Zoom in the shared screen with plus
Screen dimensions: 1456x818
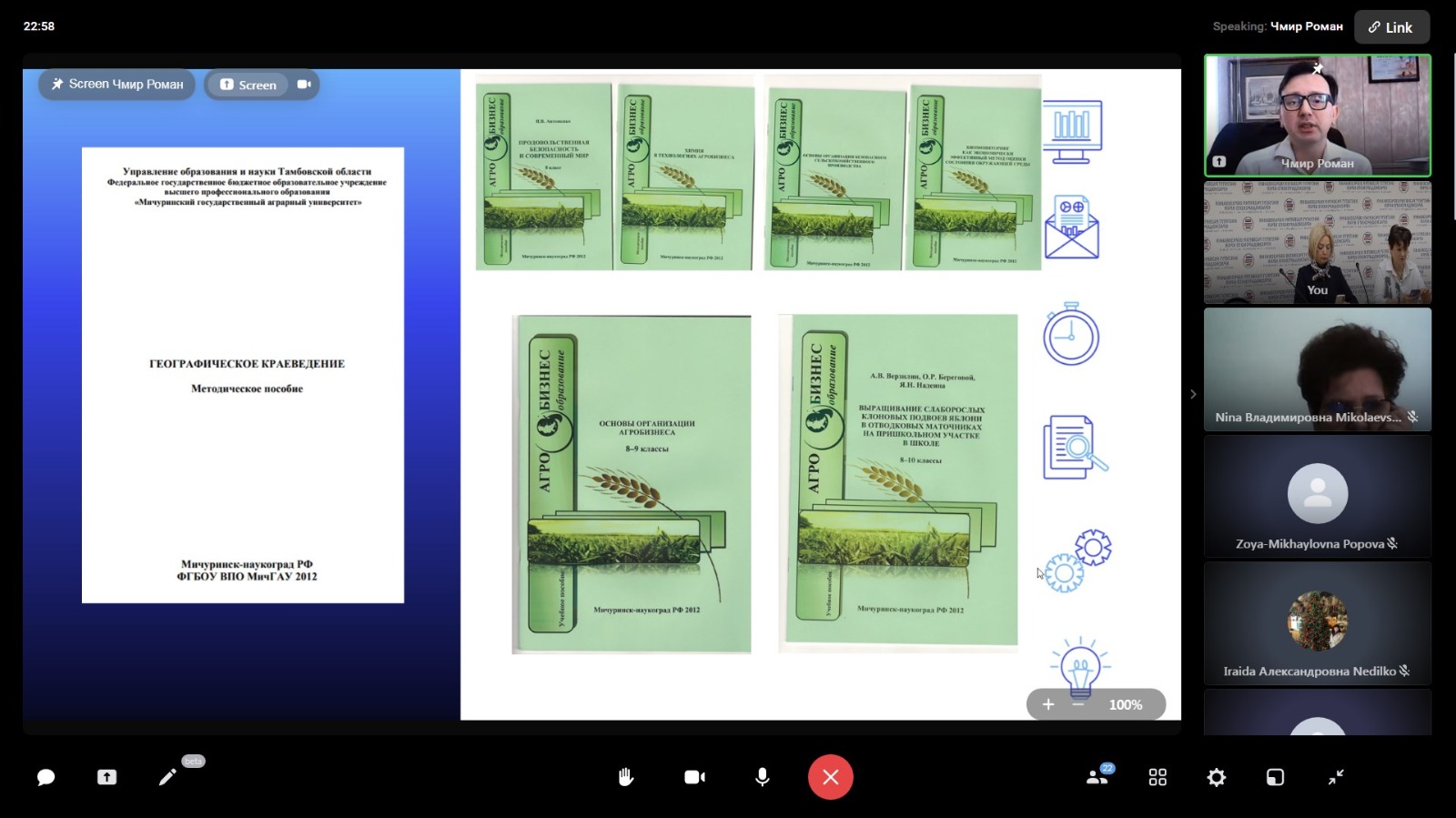[x=1048, y=704]
